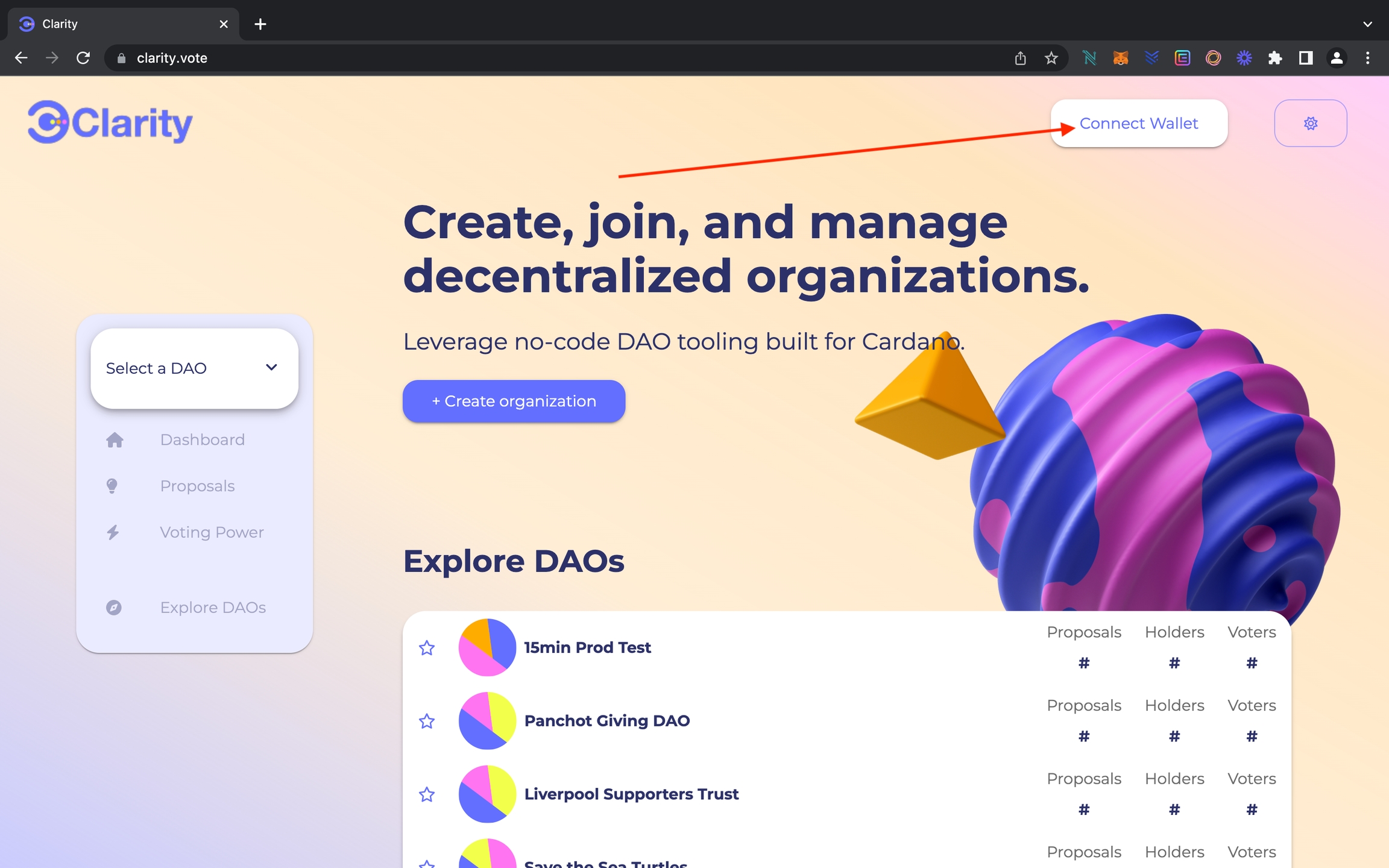Click the Proposals lightbulb icon

click(x=112, y=486)
